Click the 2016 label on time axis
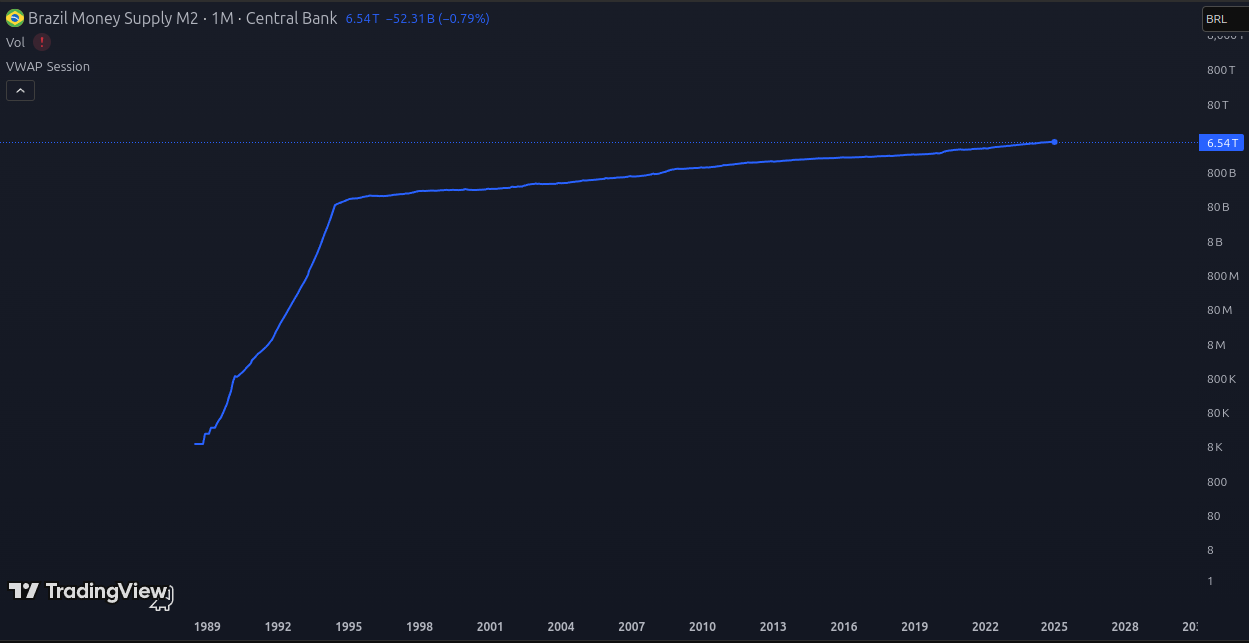Screen dimensions: 1249x643 (843, 627)
